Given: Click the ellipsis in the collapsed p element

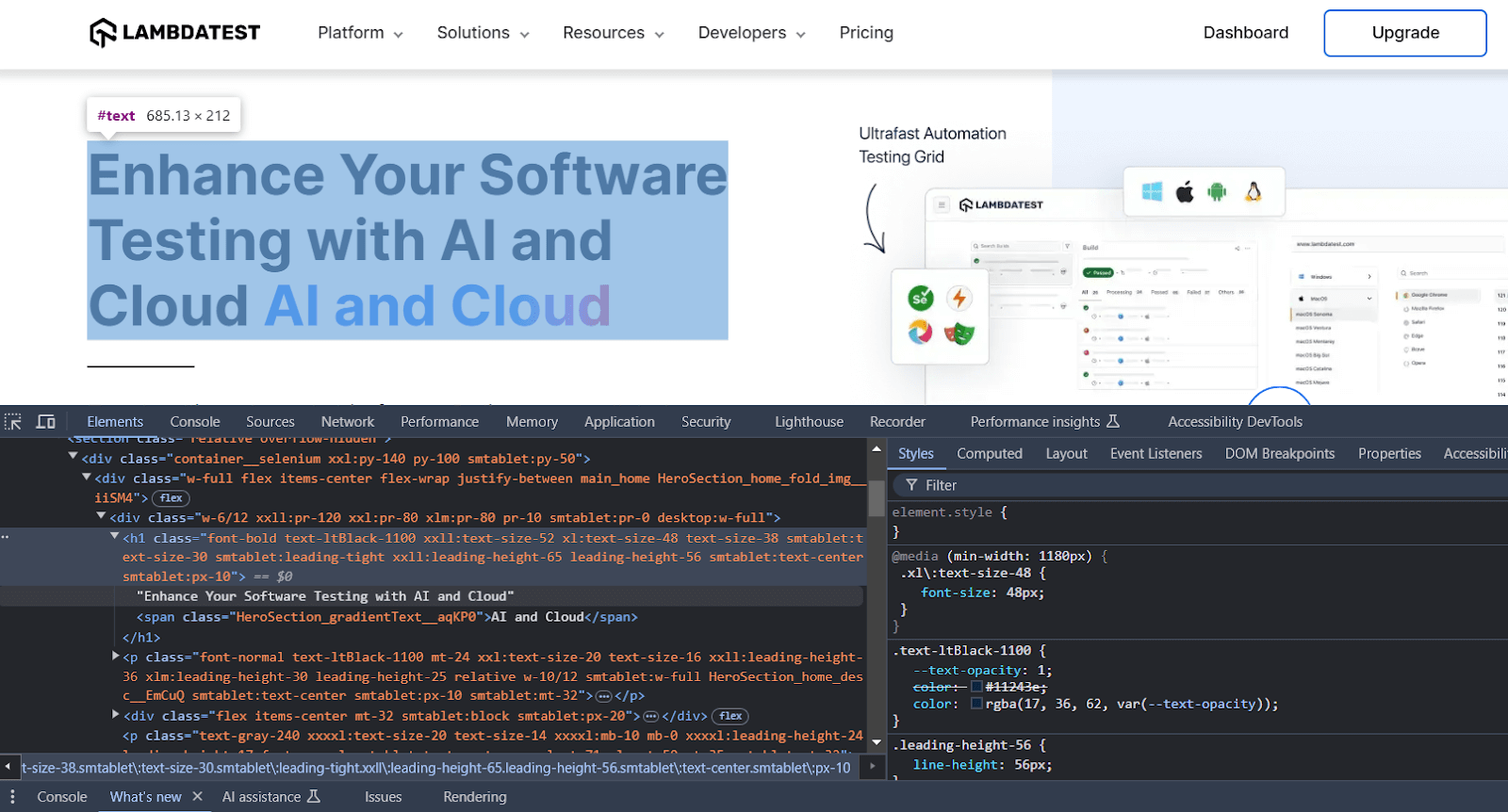Looking at the screenshot, I should pos(604,696).
